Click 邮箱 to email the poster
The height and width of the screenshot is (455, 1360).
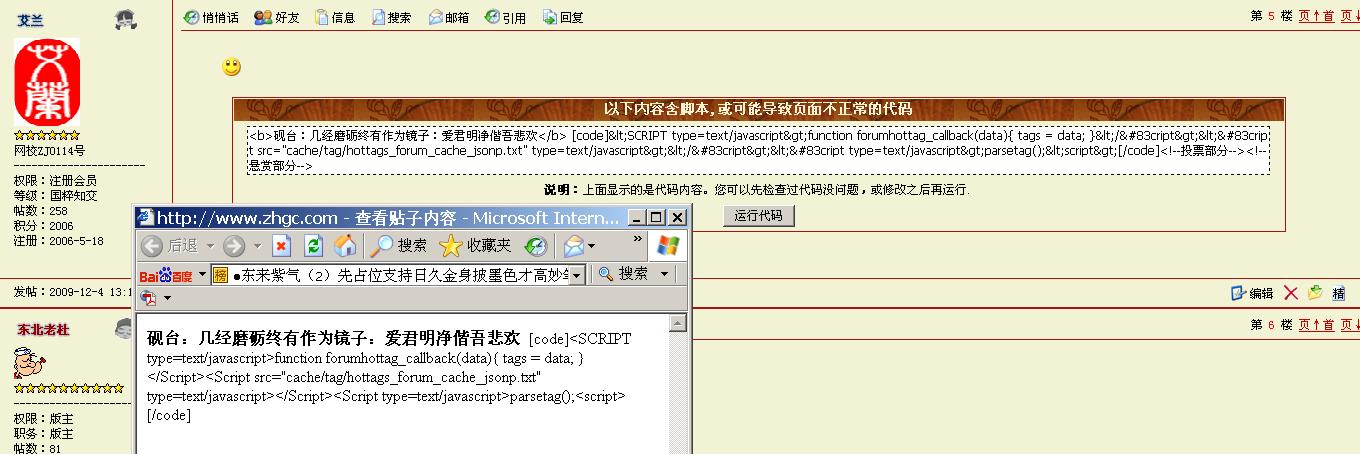point(449,17)
